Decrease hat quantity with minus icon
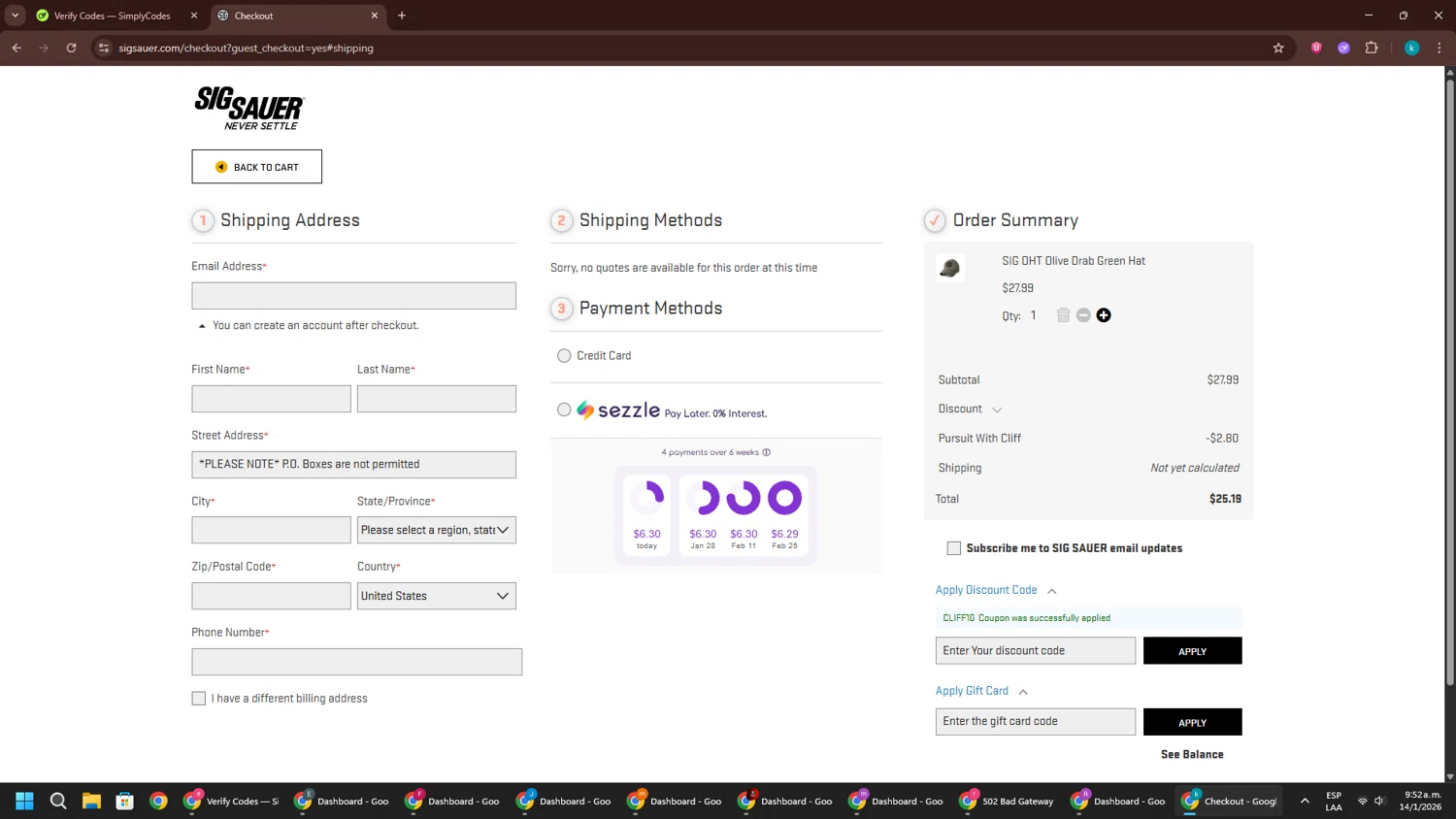1456x819 pixels. [x=1083, y=315]
